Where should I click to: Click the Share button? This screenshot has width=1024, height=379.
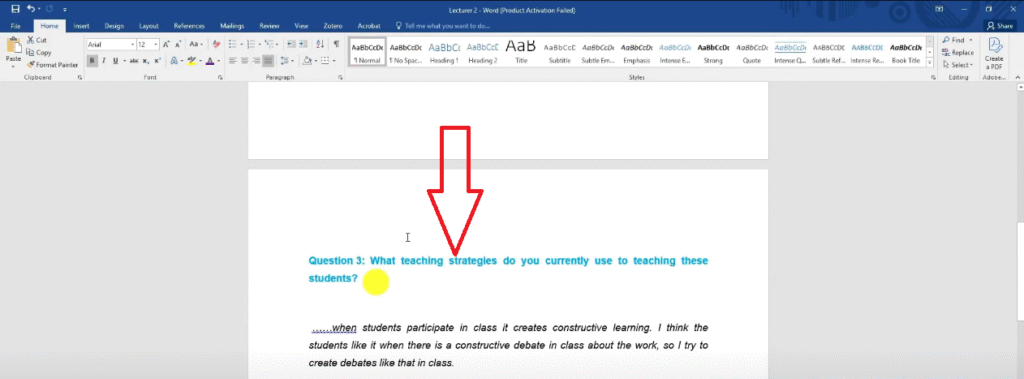pos(1000,26)
